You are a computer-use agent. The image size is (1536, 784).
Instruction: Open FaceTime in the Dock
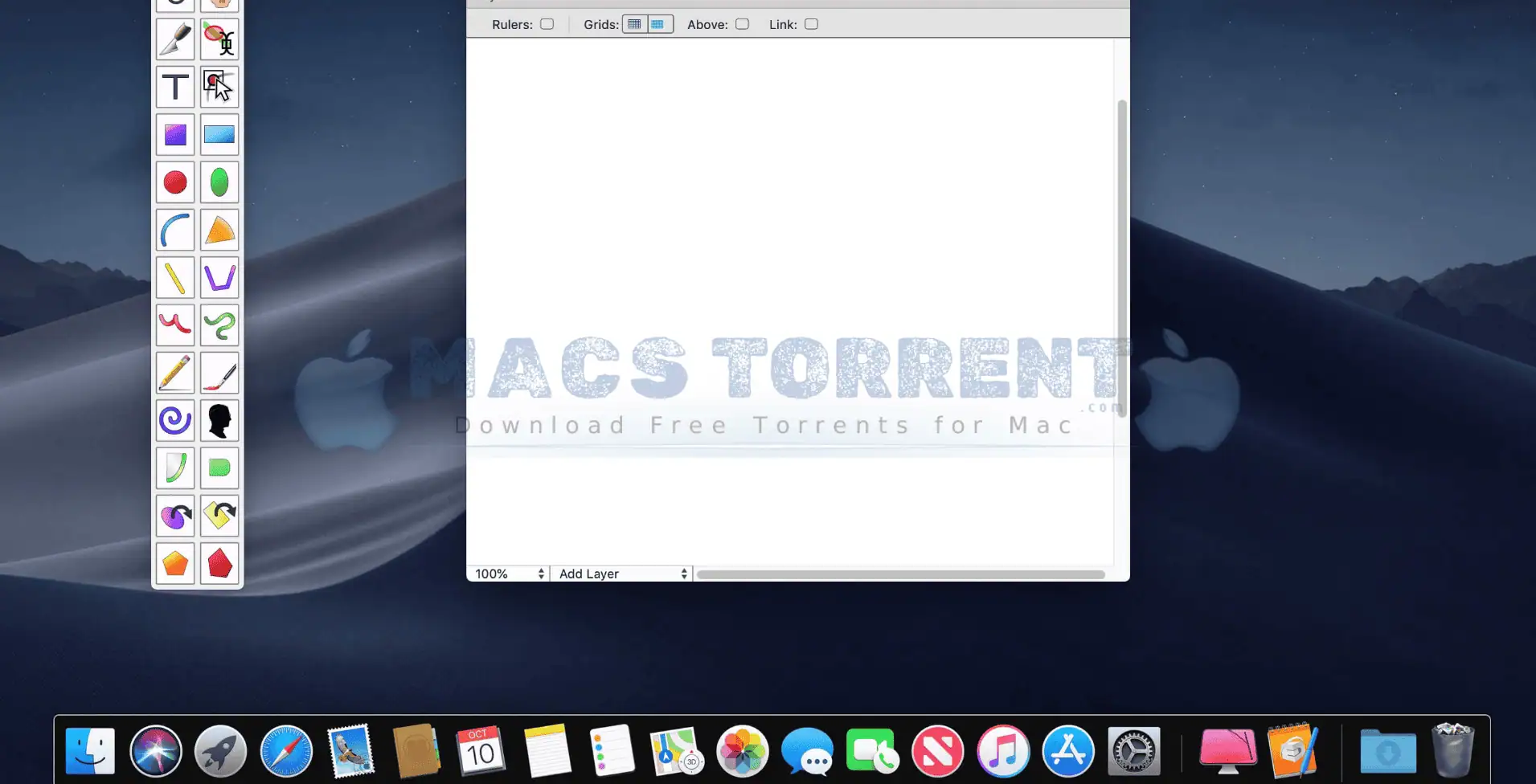coord(873,750)
